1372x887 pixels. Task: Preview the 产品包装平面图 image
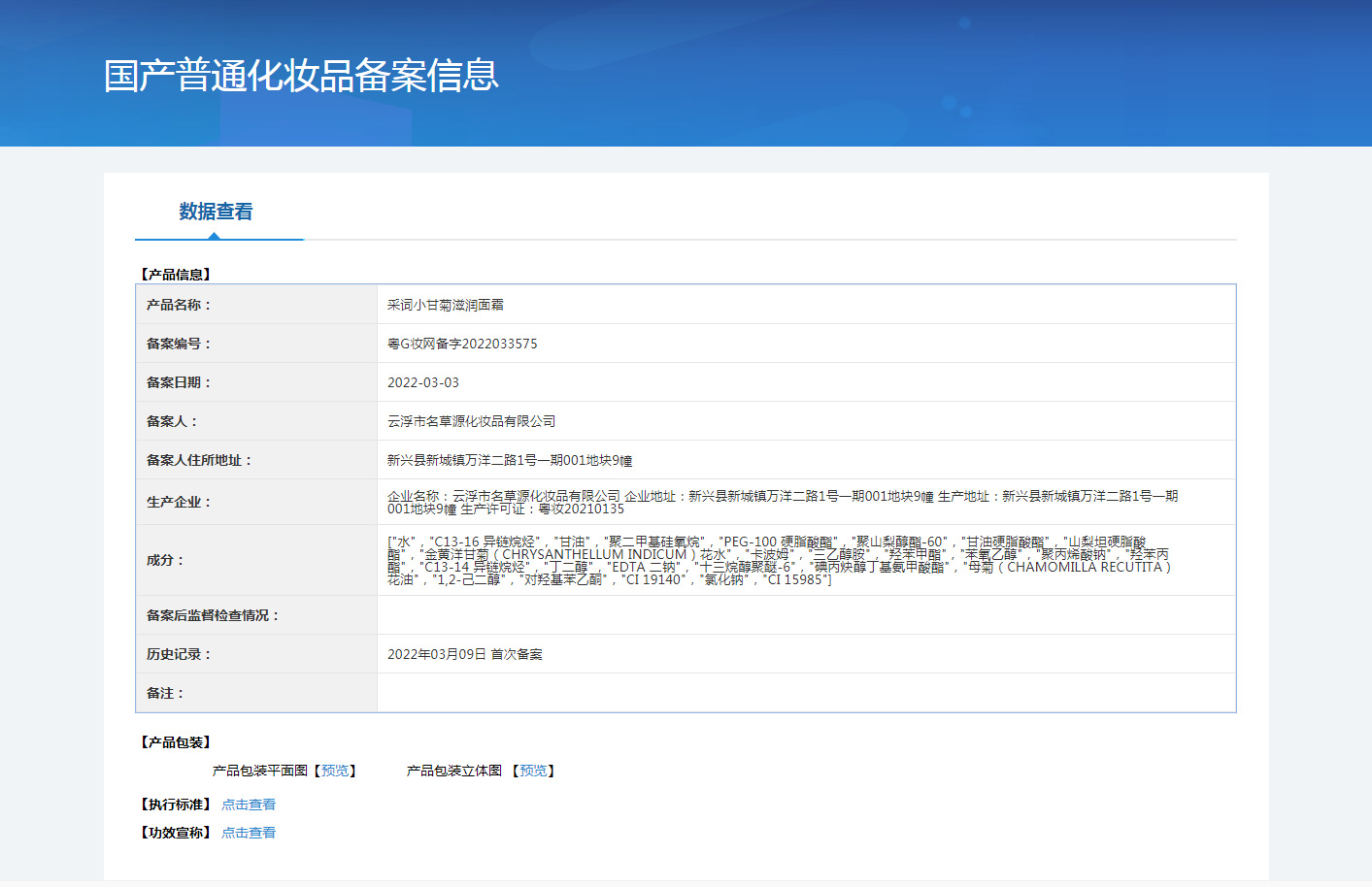tap(335, 771)
